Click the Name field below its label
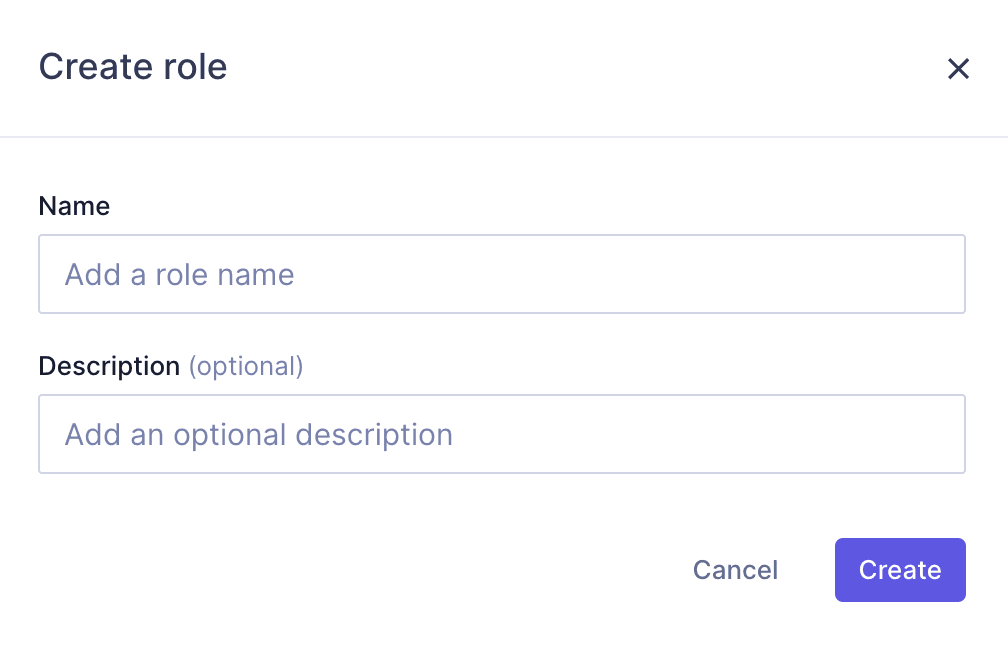The height and width of the screenshot is (646, 1008). [501, 273]
